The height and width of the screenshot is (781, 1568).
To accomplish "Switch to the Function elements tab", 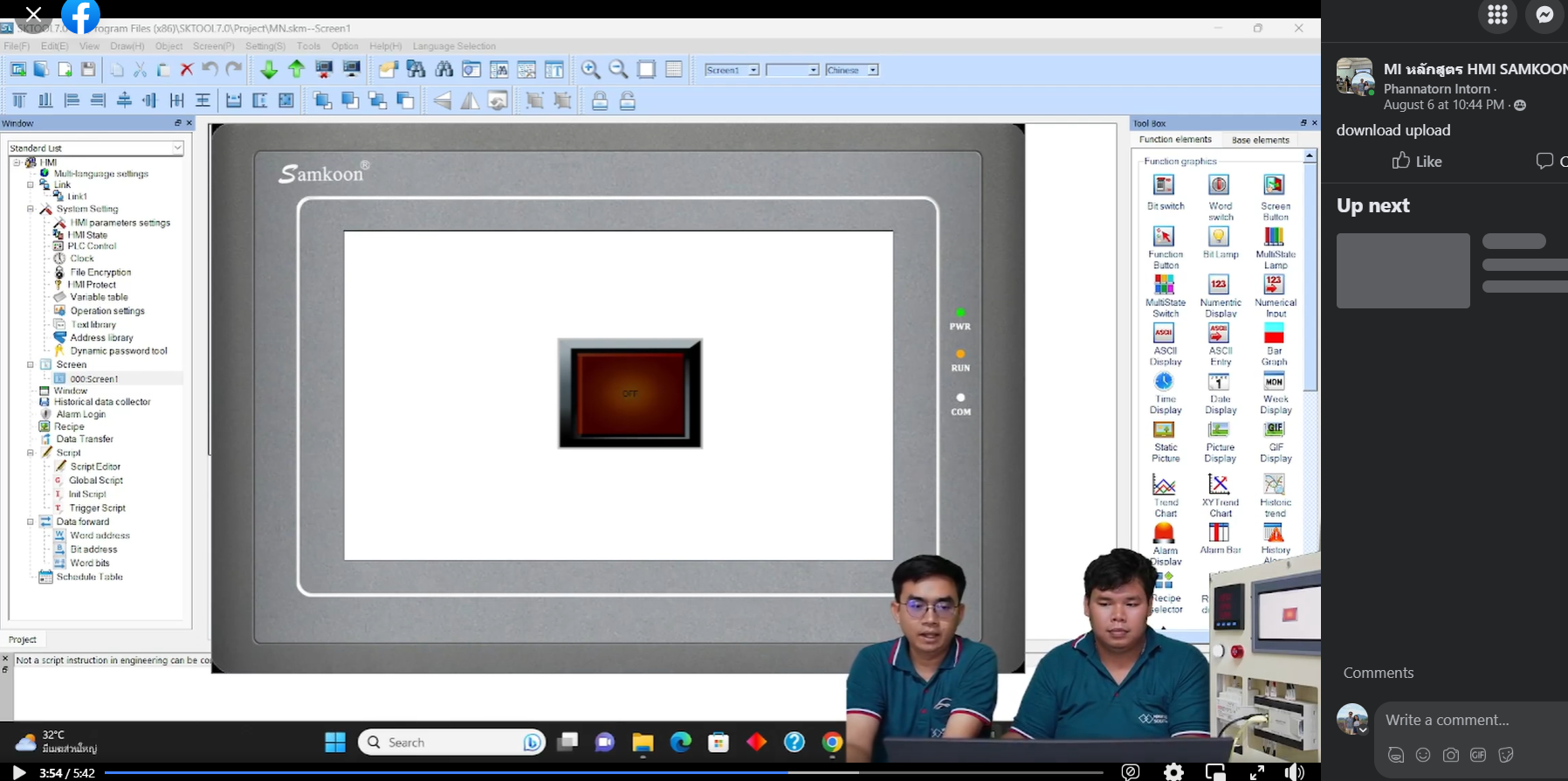I will pos(1175,140).
